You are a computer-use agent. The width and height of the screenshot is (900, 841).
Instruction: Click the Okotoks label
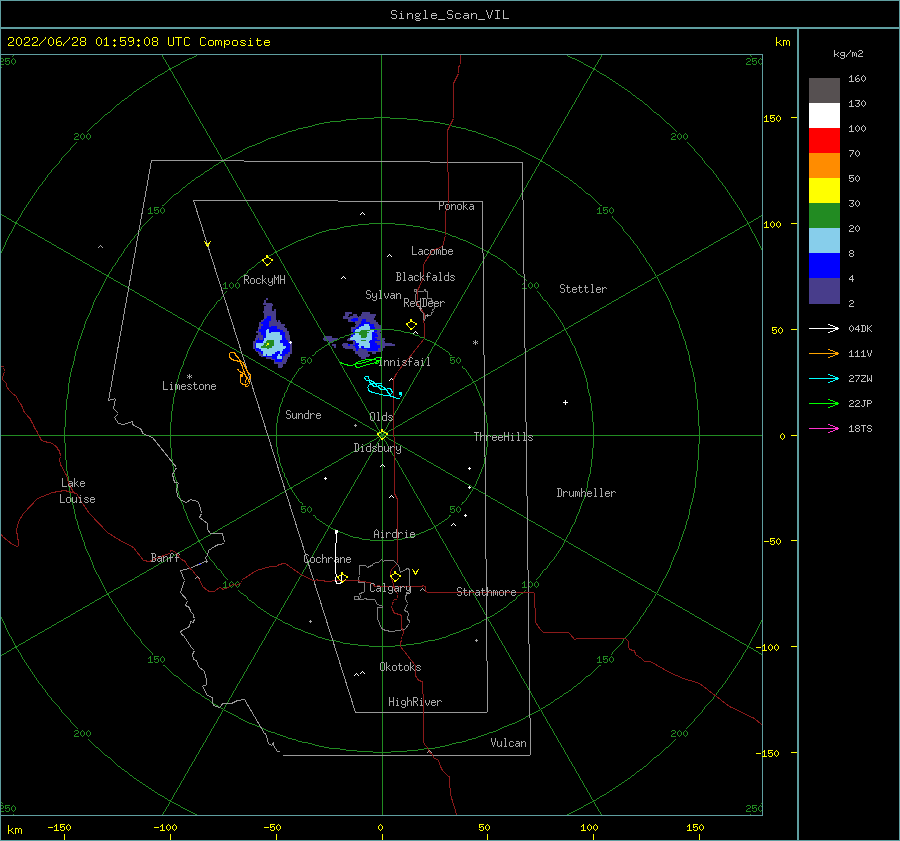[x=400, y=667]
